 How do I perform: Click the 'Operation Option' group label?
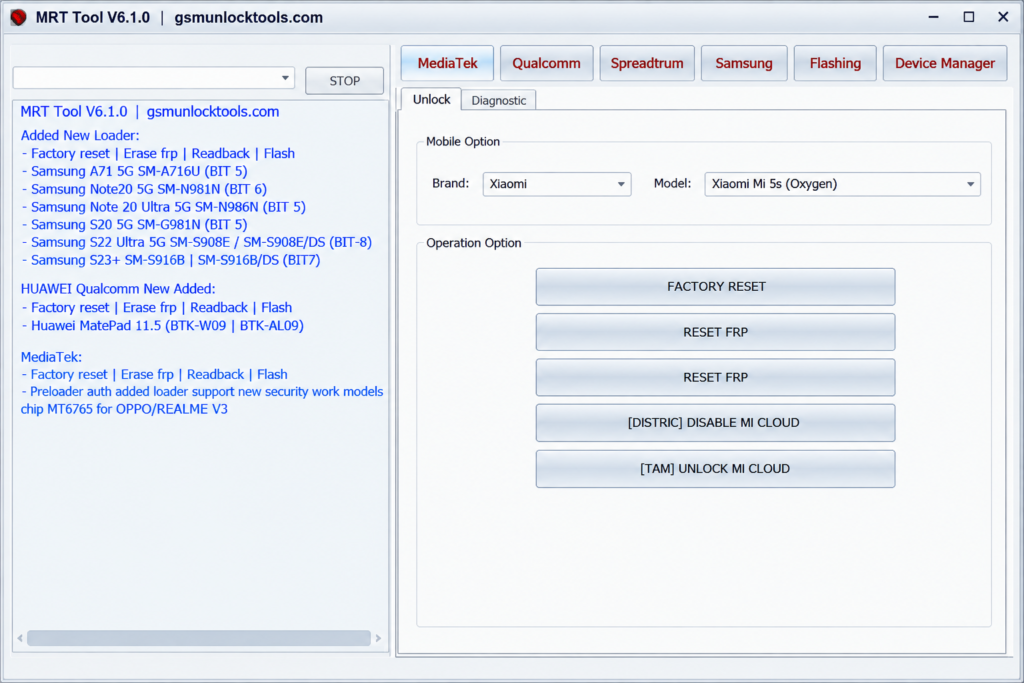[x=473, y=243]
